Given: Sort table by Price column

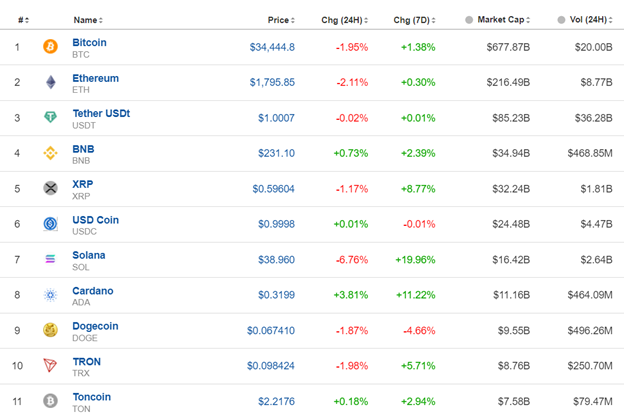Looking at the screenshot, I should click(x=281, y=20).
